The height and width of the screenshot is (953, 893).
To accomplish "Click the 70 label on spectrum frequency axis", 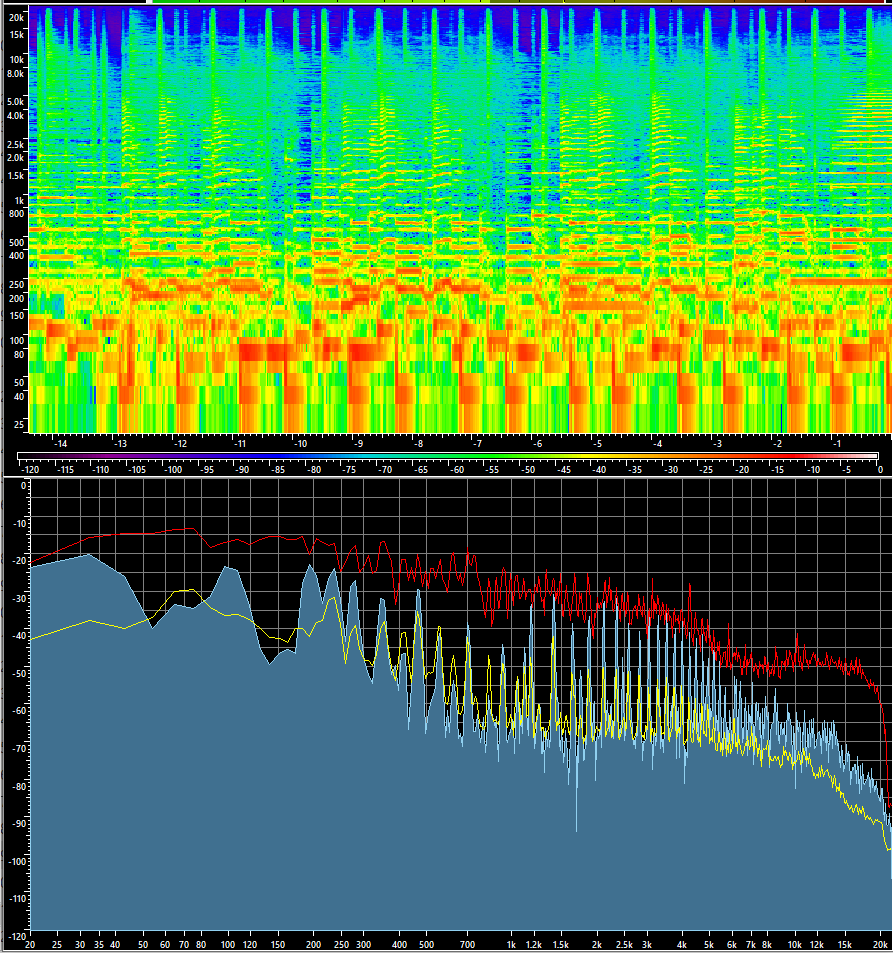I will 184,945.
